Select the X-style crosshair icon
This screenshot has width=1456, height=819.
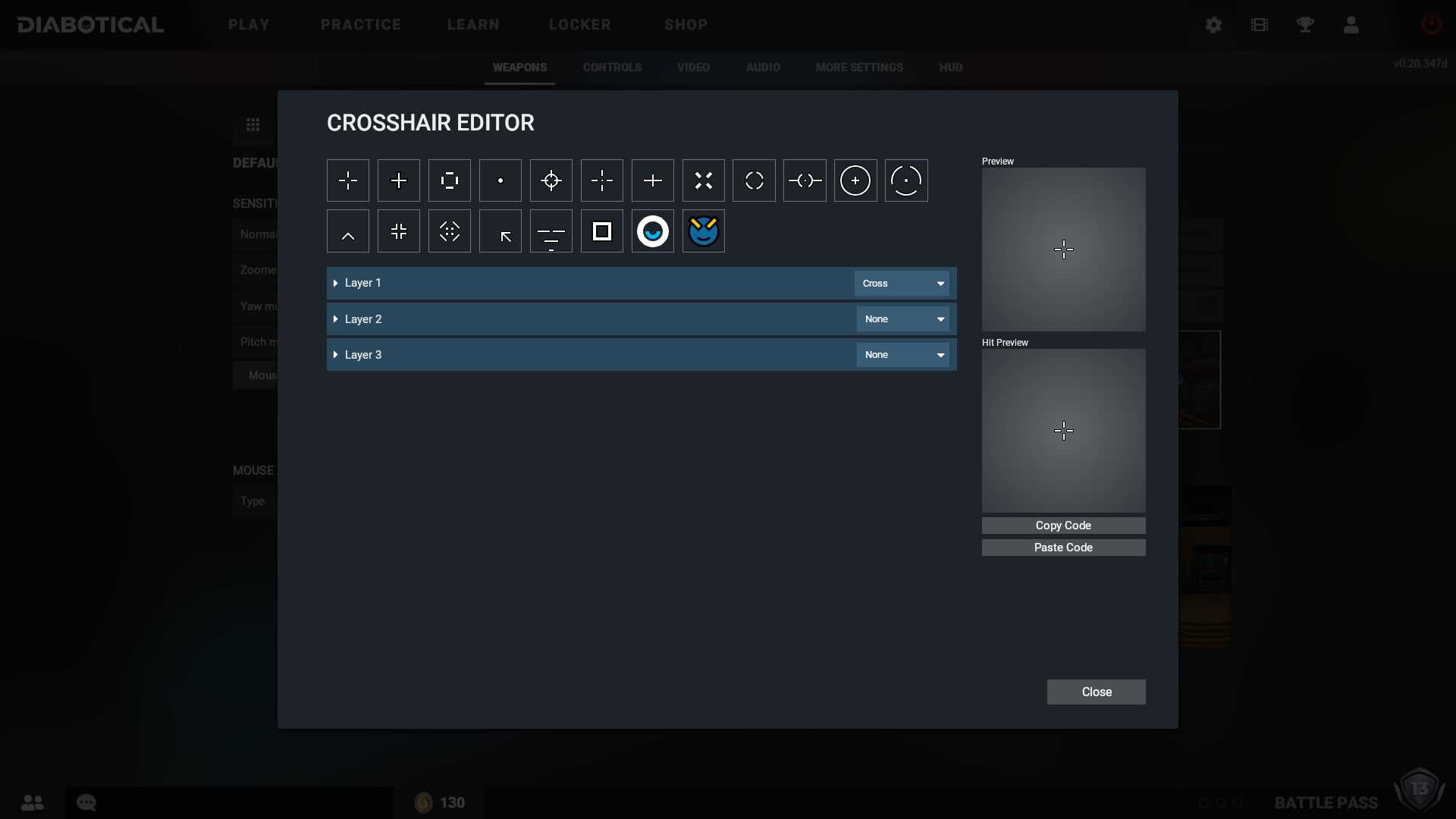coord(703,180)
